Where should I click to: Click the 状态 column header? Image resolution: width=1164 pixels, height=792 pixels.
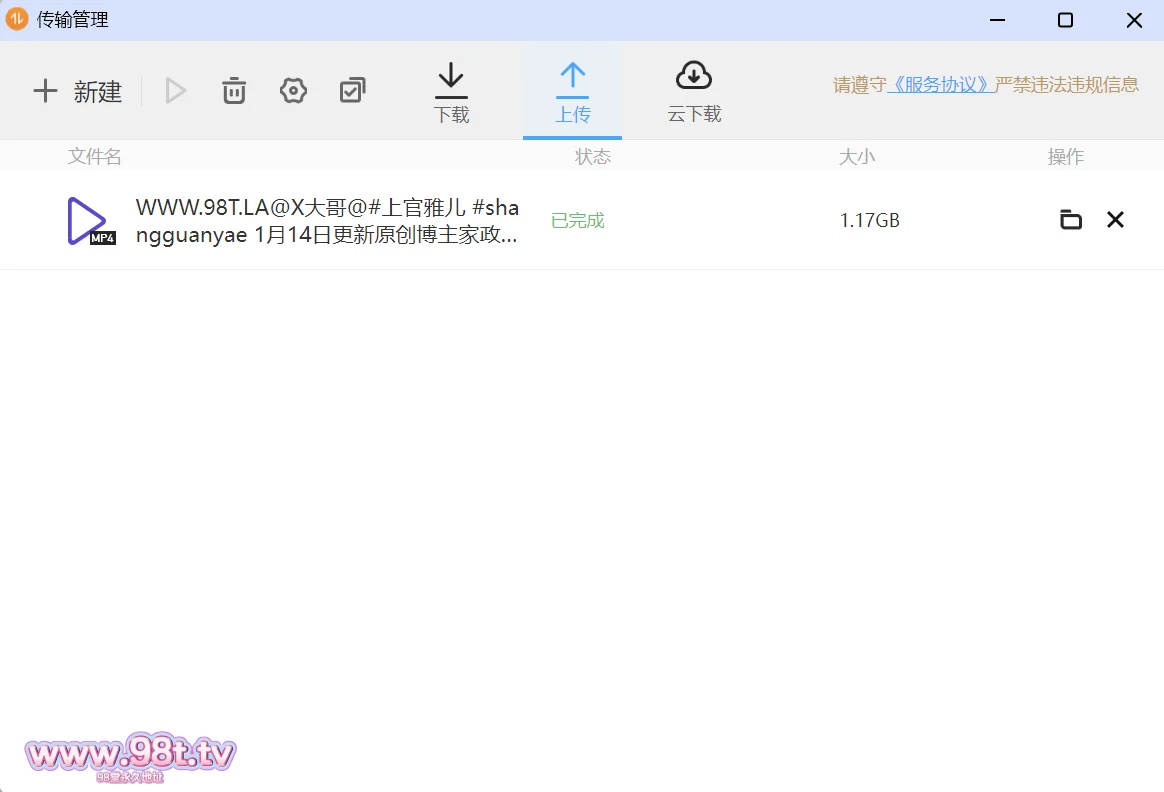click(592, 157)
